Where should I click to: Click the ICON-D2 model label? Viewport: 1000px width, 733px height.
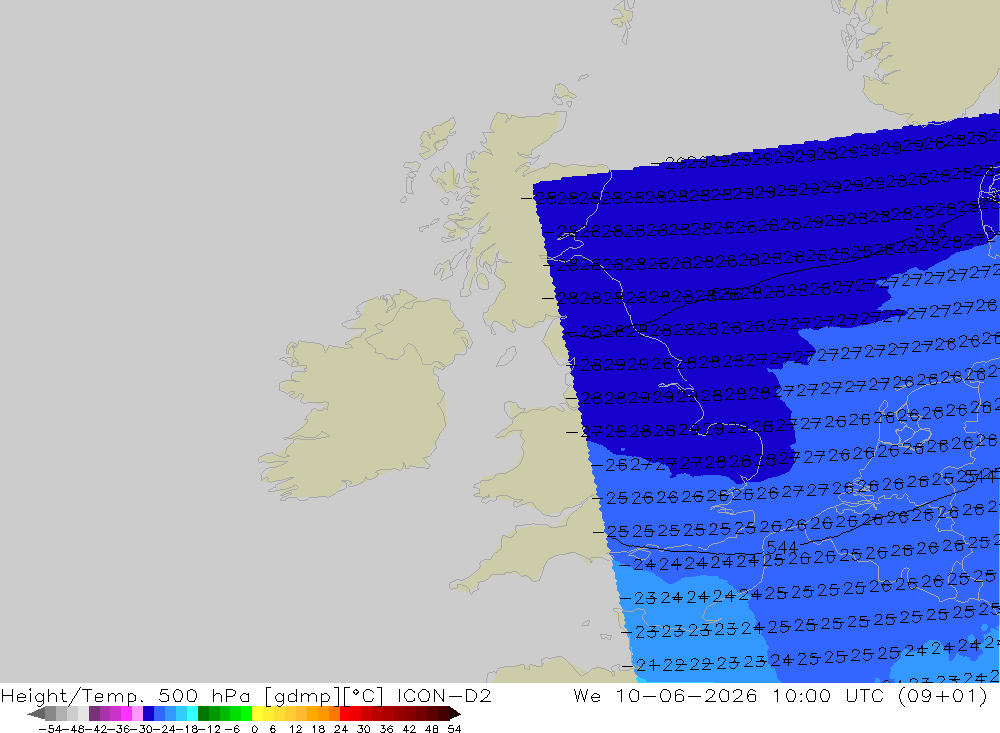[x=444, y=695]
